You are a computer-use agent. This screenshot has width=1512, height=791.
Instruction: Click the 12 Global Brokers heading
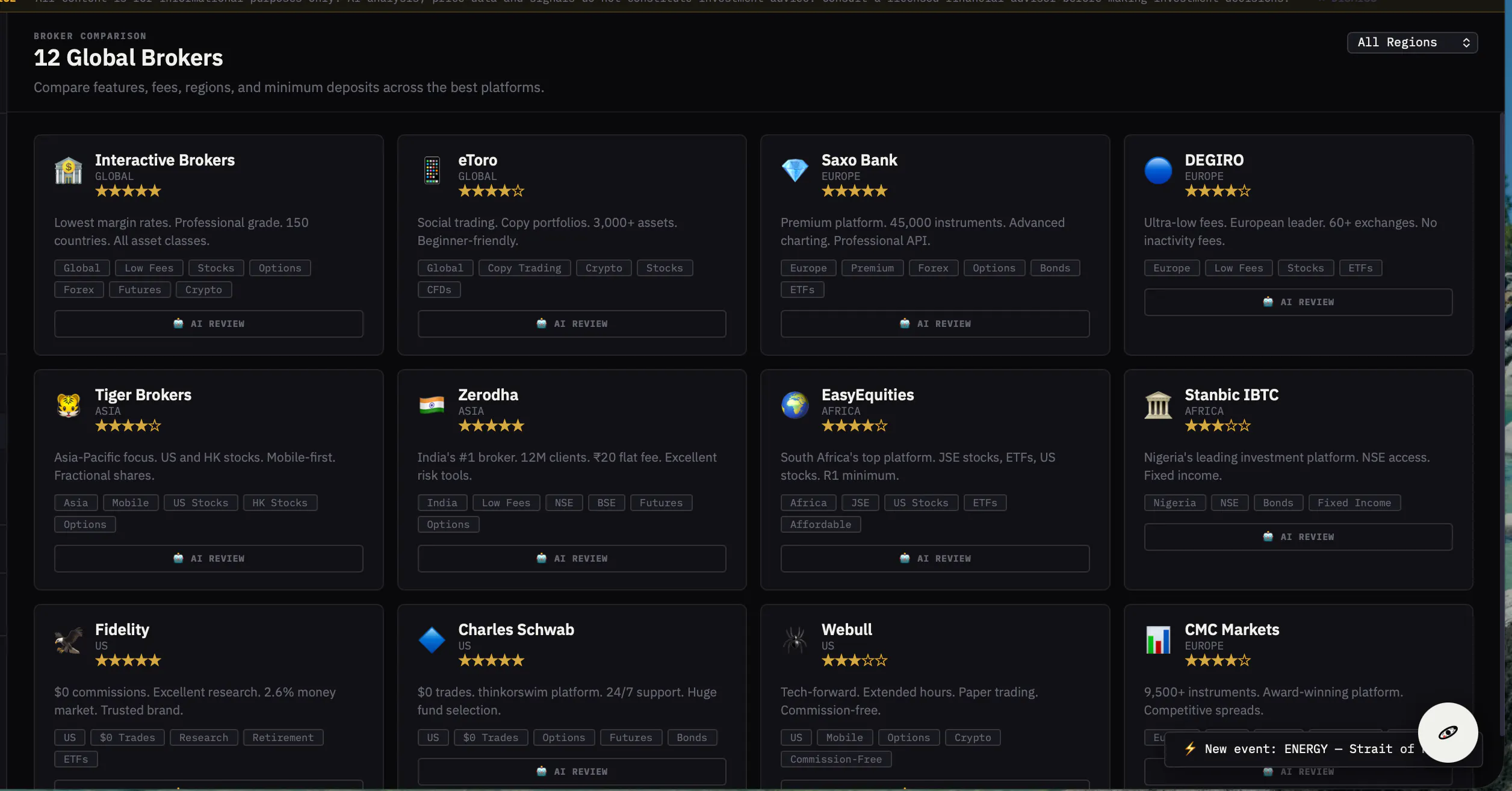click(x=128, y=58)
